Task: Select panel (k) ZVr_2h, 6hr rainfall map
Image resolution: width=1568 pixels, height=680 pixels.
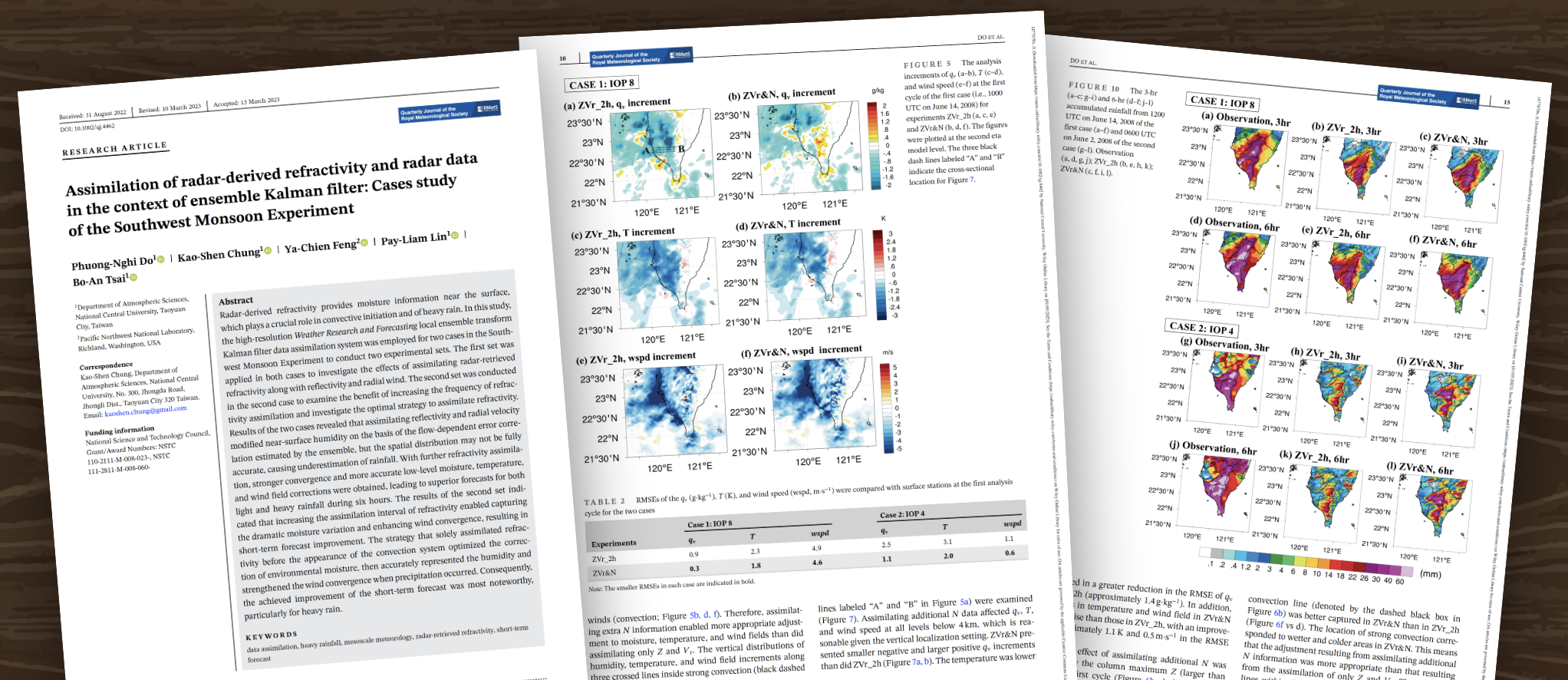Action: (1323, 503)
